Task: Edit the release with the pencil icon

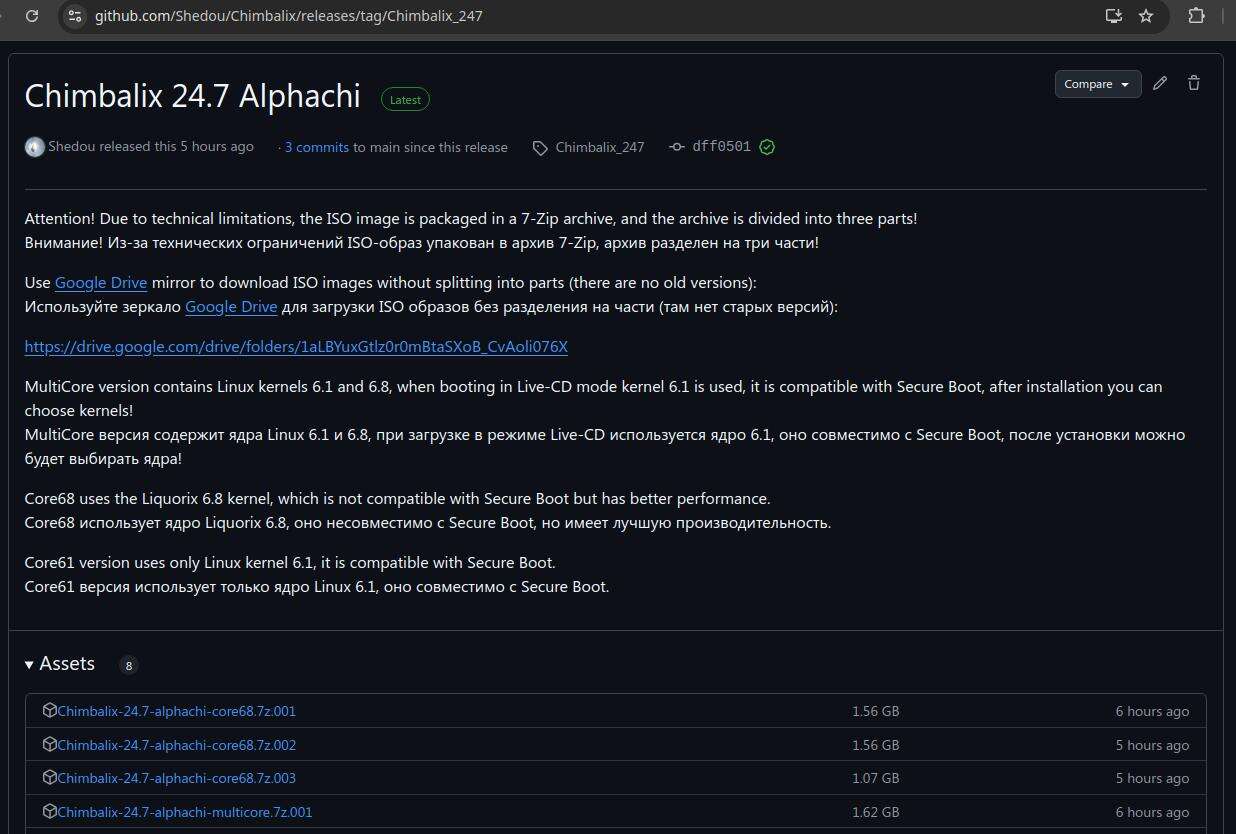Action: pos(1160,84)
